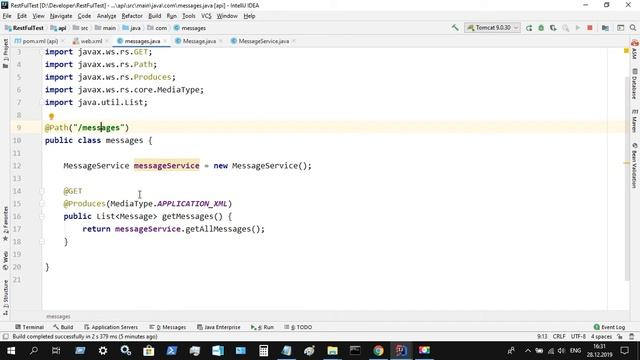Open the Analyze menu
This screenshot has height=360, width=640.
coord(107,16)
